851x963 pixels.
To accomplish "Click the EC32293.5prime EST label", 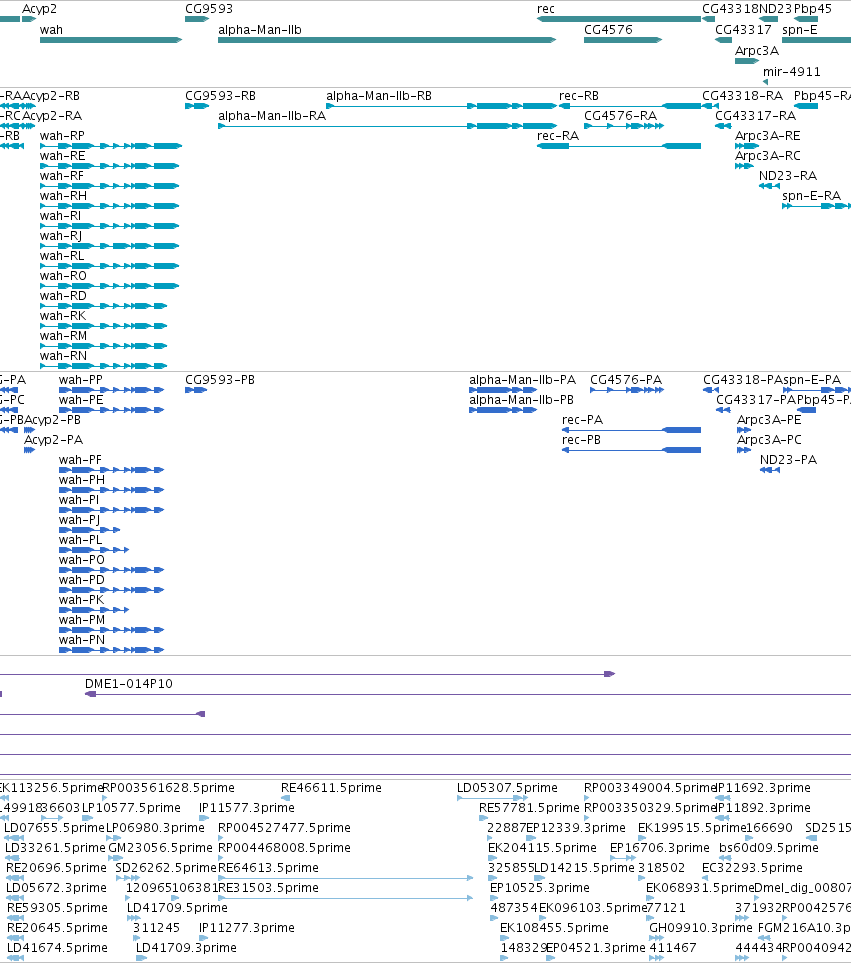I will click(752, 868).
